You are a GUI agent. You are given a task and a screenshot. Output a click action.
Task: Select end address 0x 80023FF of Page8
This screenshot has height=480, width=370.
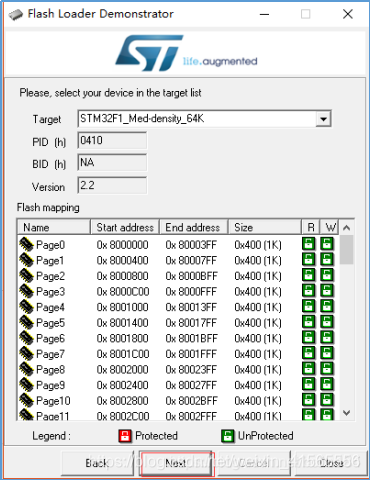[191, 369]
